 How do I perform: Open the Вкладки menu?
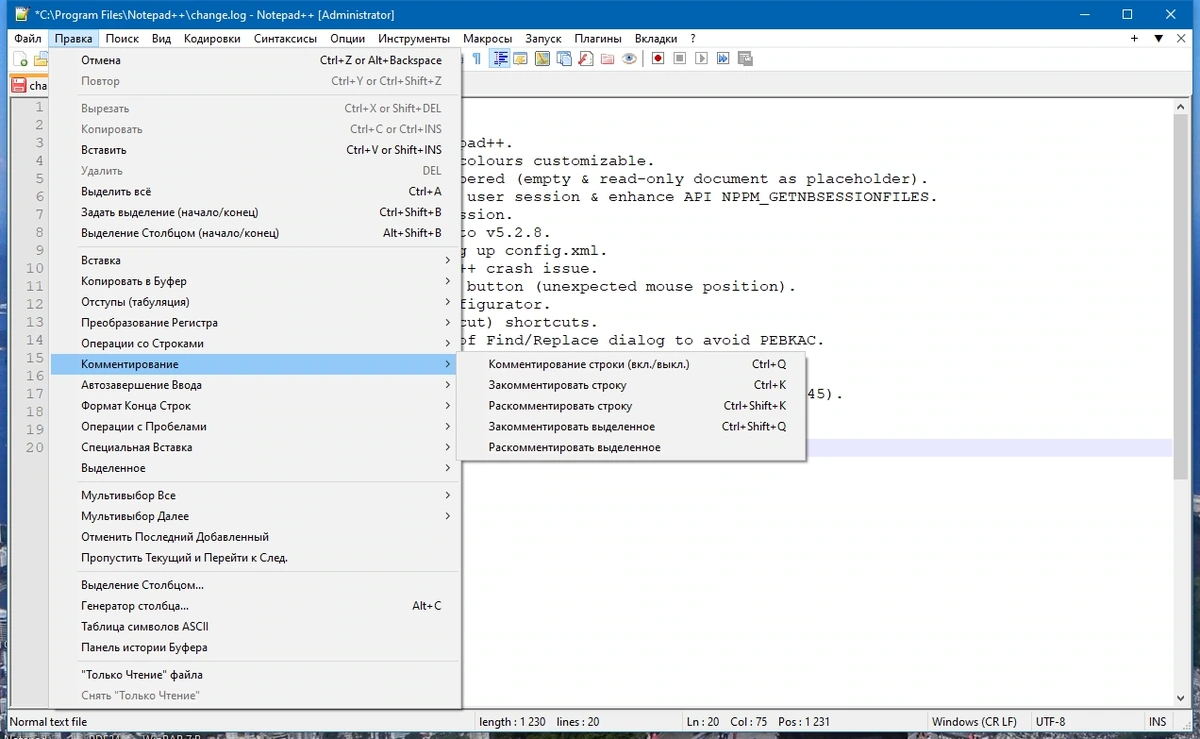tap(656, 39)
